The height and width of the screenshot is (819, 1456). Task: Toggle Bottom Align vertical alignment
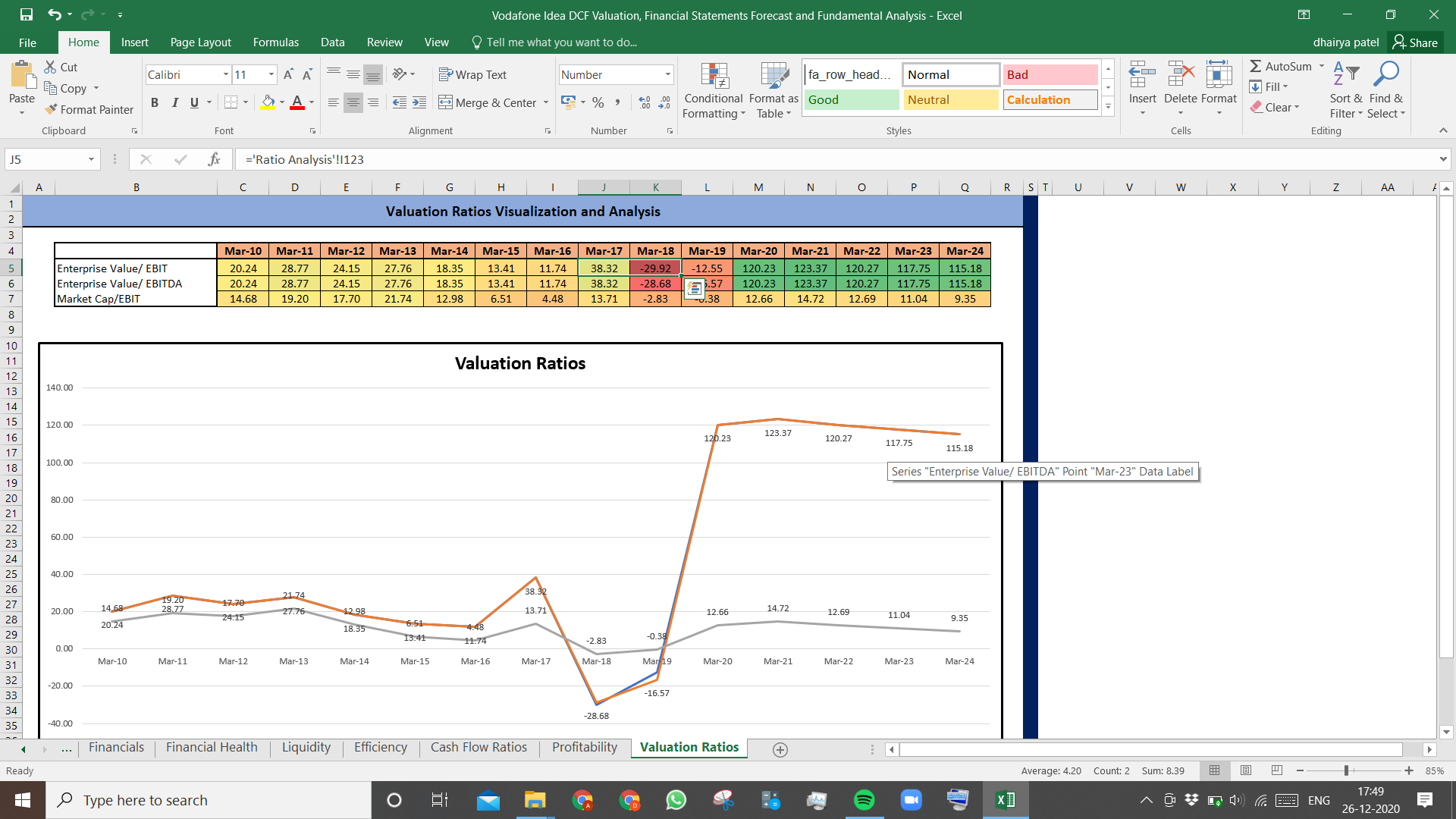(x=373, y=74)
